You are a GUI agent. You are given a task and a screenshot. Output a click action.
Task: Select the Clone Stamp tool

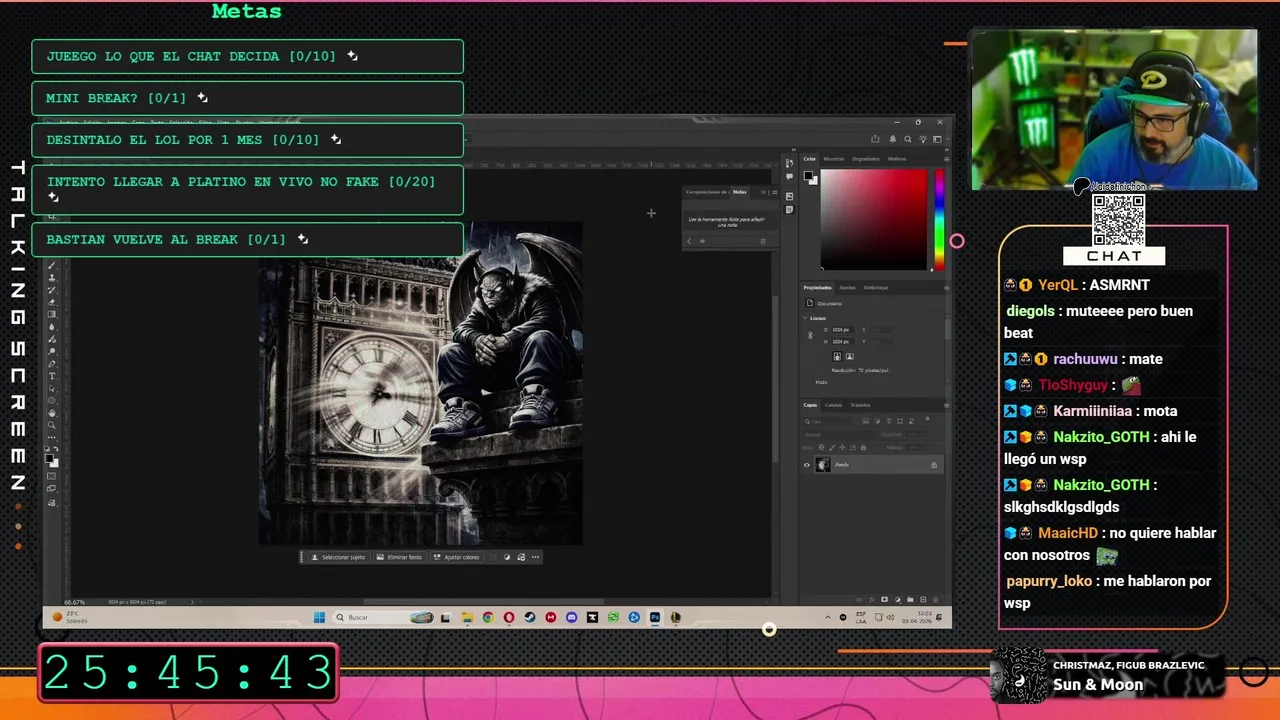[52, 277]
